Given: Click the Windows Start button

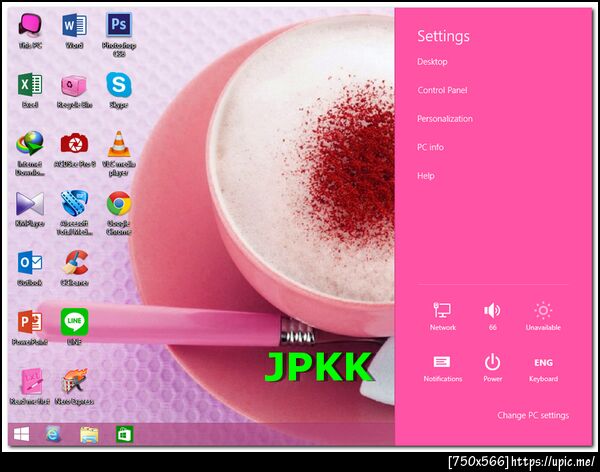Looking at the screenshot, I should (21, 434).
